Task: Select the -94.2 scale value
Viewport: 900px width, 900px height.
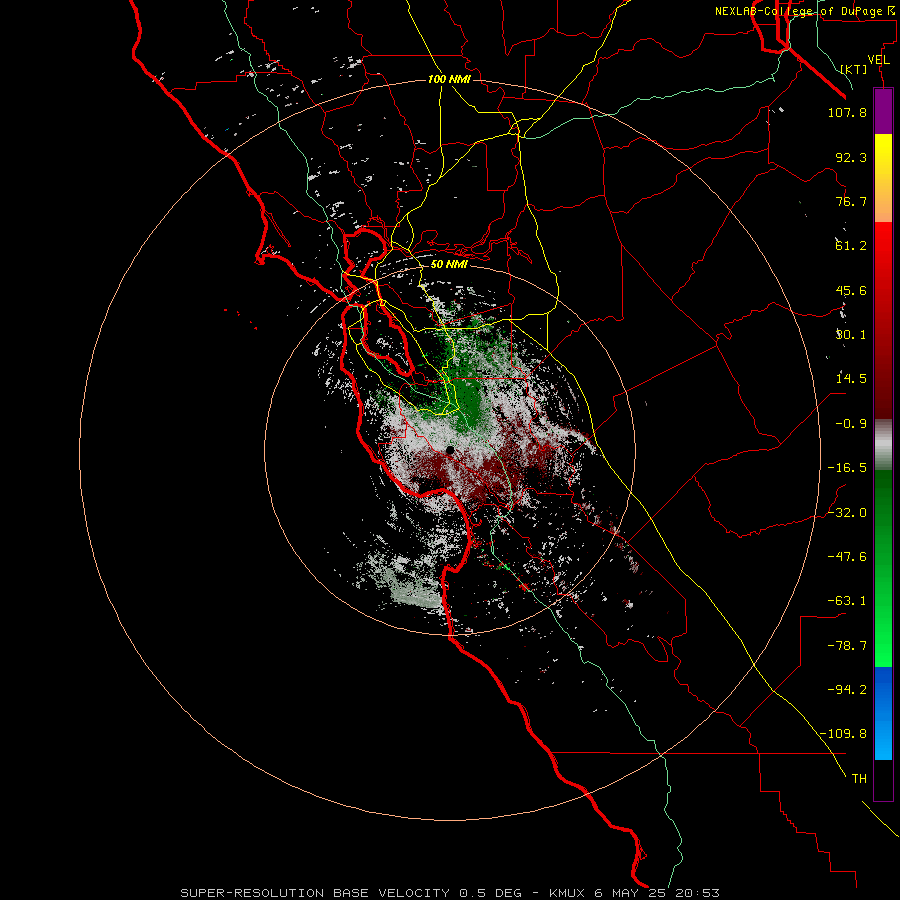Action: pyautogui.click(x=847, y=690)
